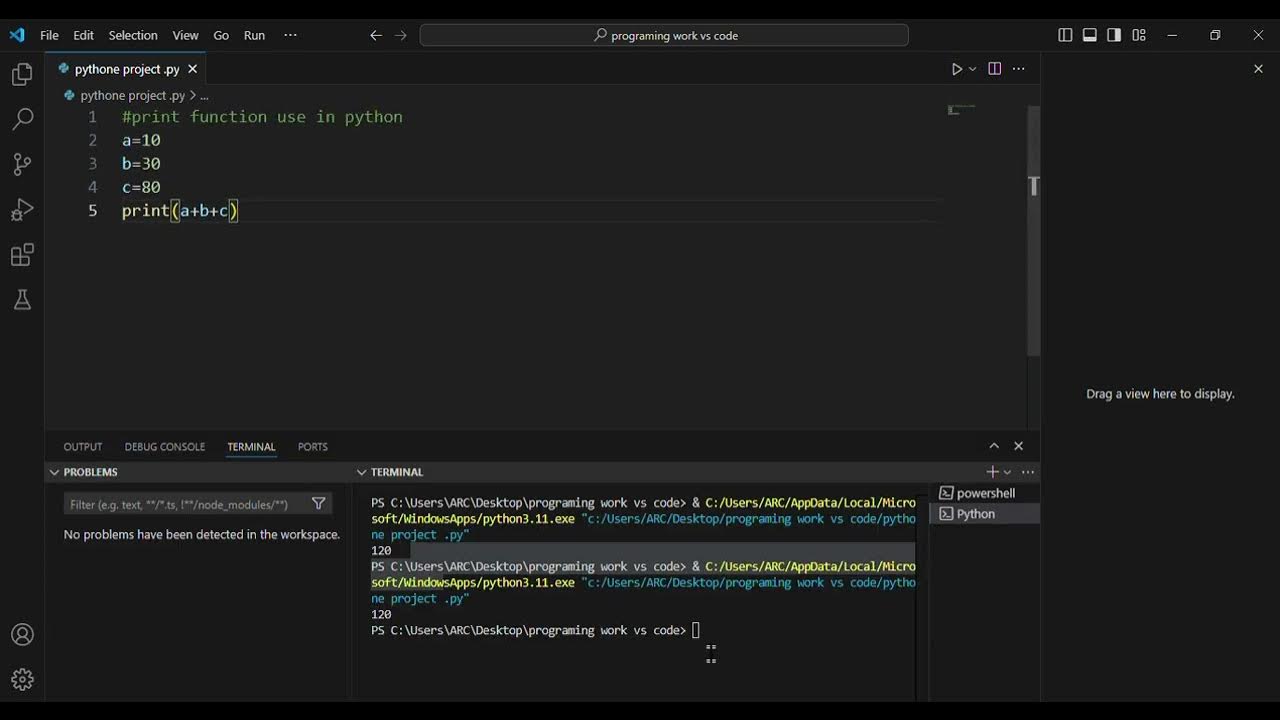Click the minimap code preview

(961, 109)
